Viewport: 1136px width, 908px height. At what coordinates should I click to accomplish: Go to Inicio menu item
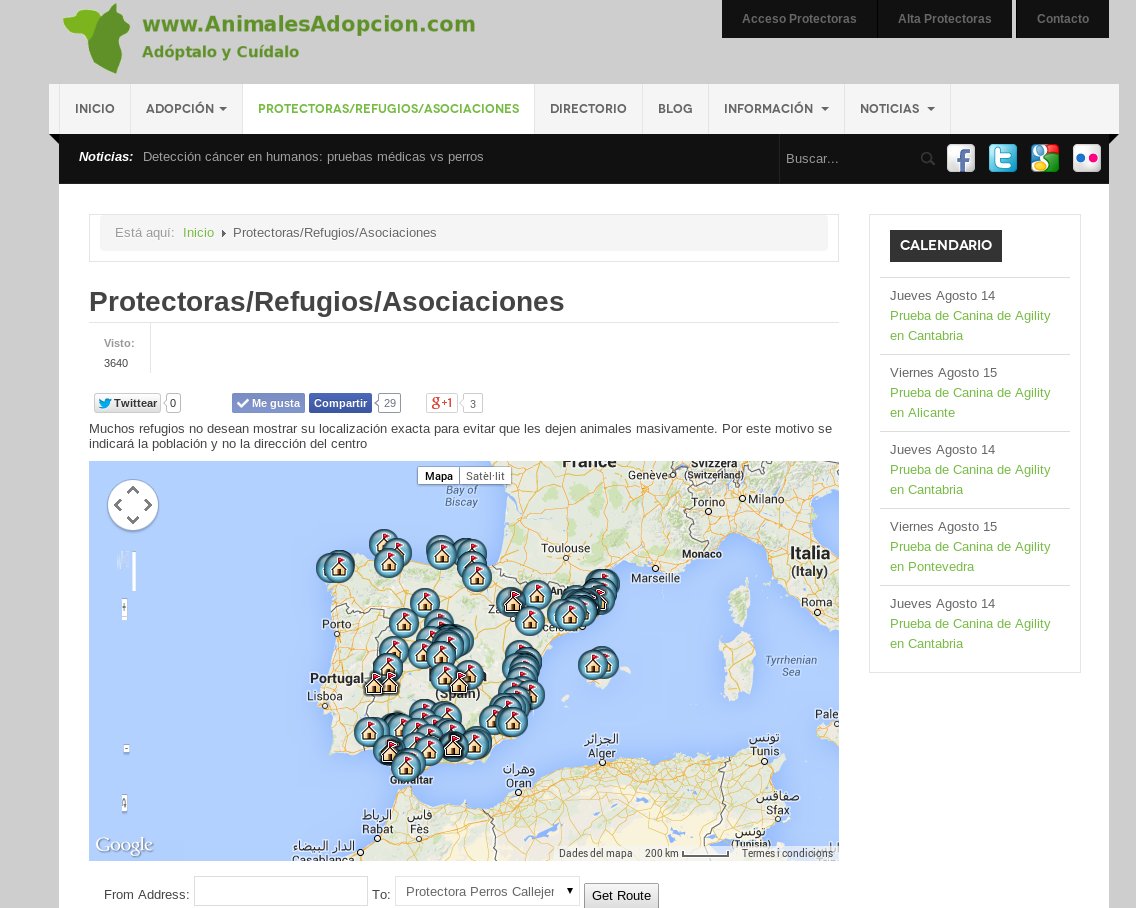pyautogui.click(x=95, y=109)
